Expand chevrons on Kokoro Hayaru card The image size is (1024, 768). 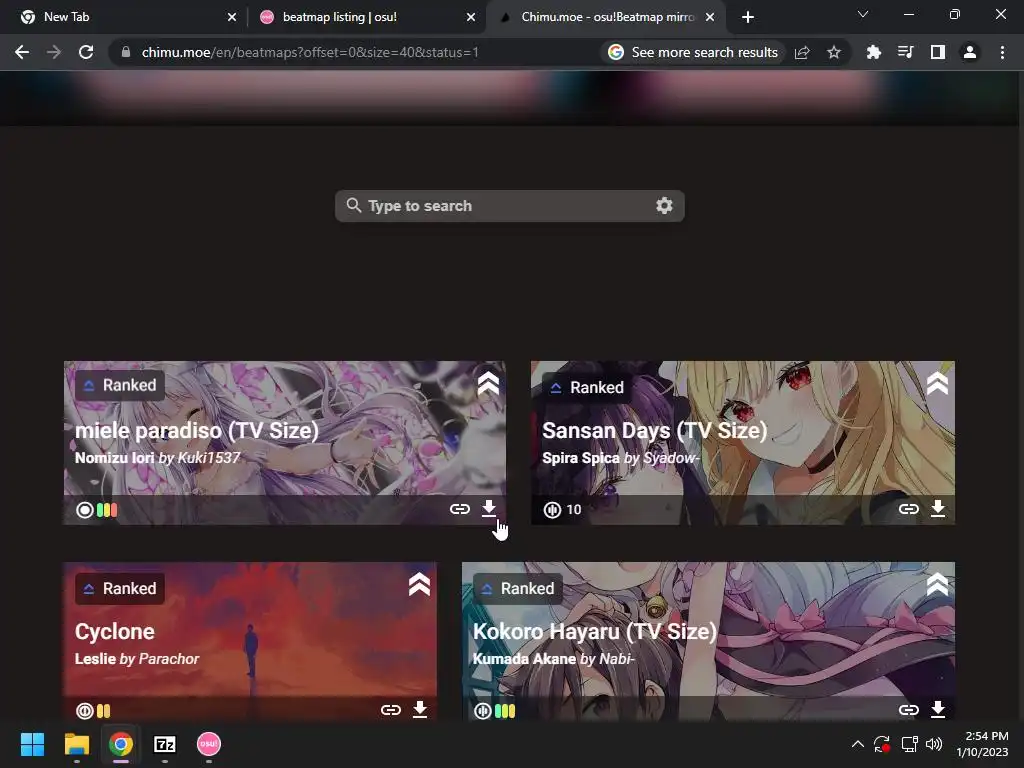[x=937, y=584]
